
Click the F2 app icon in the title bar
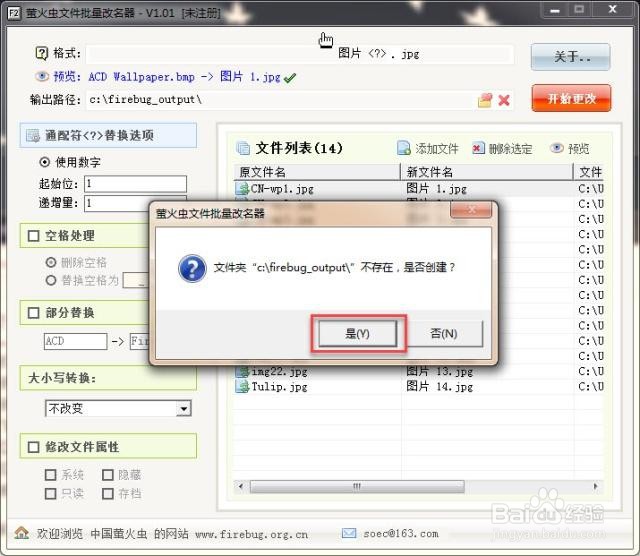(x=13, y=13)
